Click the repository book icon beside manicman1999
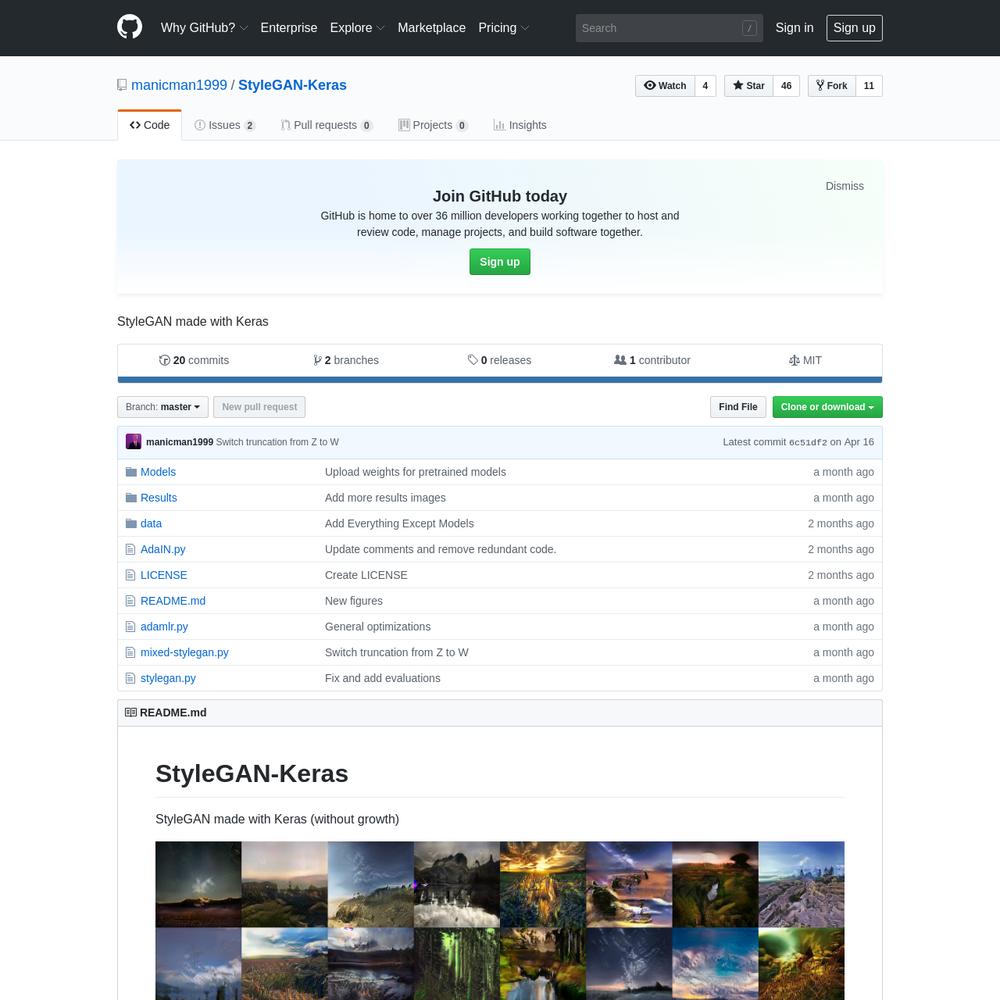Image resolution: width=1000 pixels, height=1000 pixels. pos(122,85)
